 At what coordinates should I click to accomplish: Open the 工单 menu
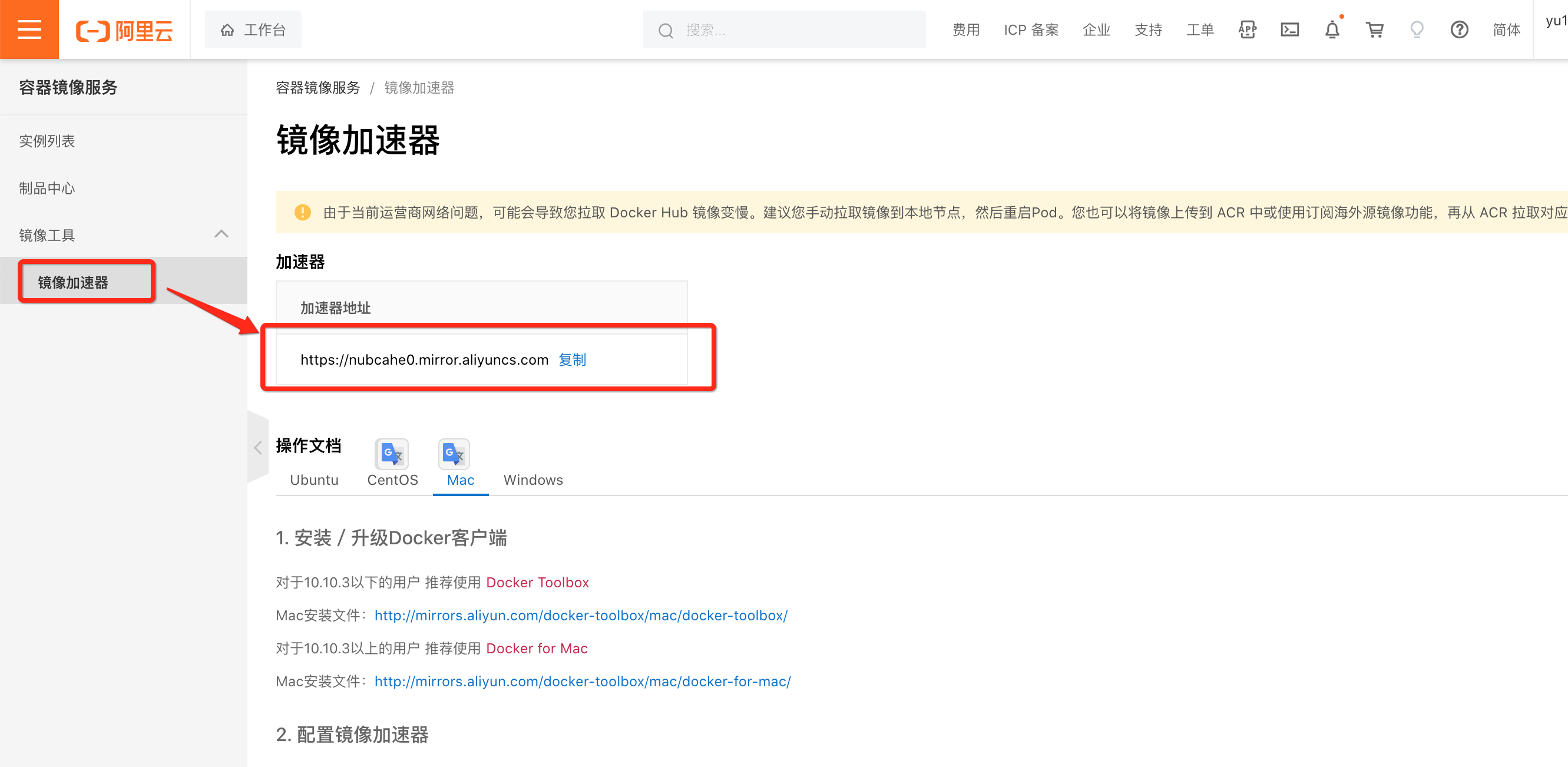pos(1200,30)
